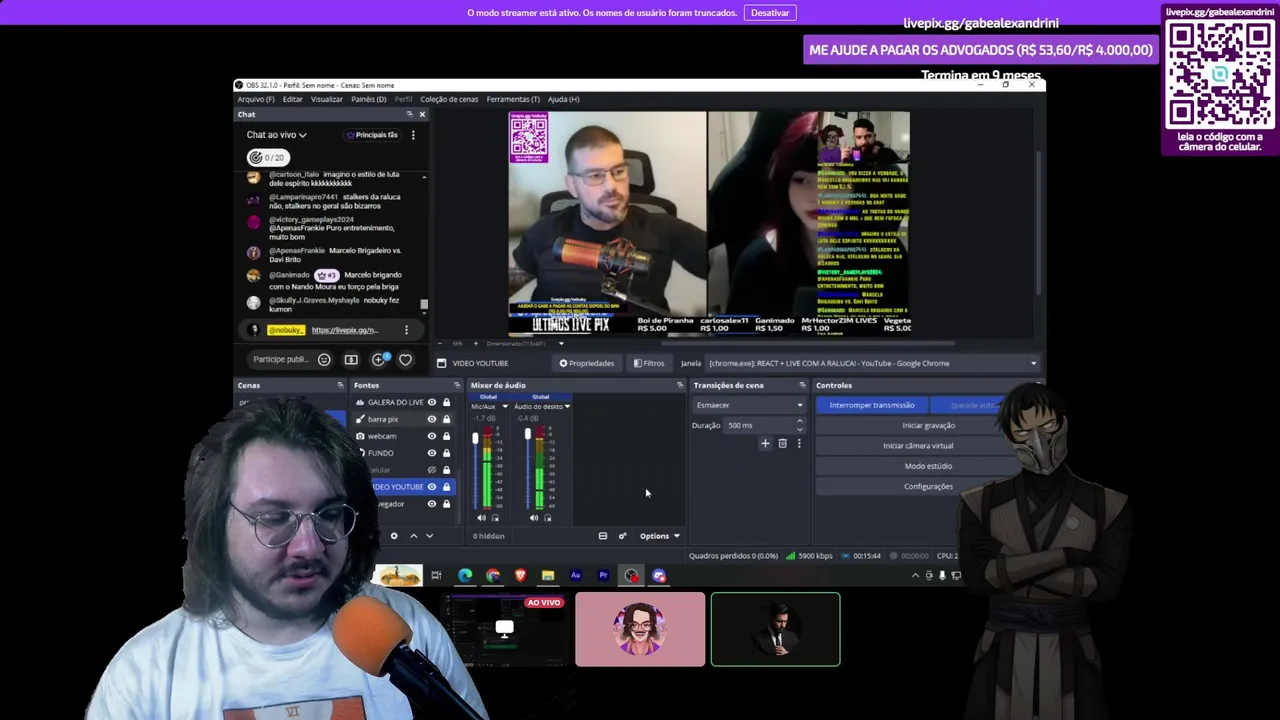
Task: Open advanced audio properties gears icon
Action: point(622,536)
